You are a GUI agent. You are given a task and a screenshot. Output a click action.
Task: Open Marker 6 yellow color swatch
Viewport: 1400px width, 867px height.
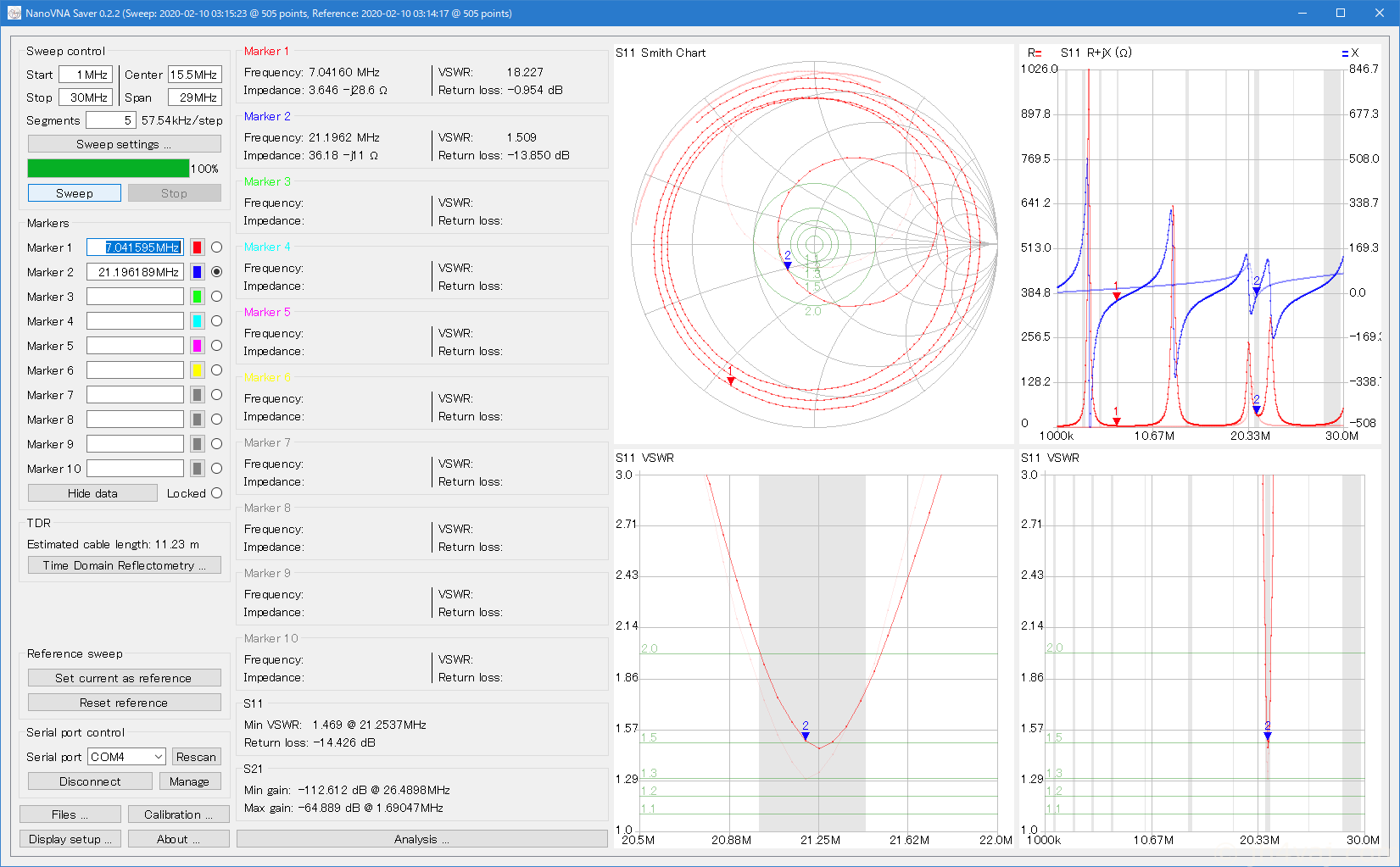(197, 370)
